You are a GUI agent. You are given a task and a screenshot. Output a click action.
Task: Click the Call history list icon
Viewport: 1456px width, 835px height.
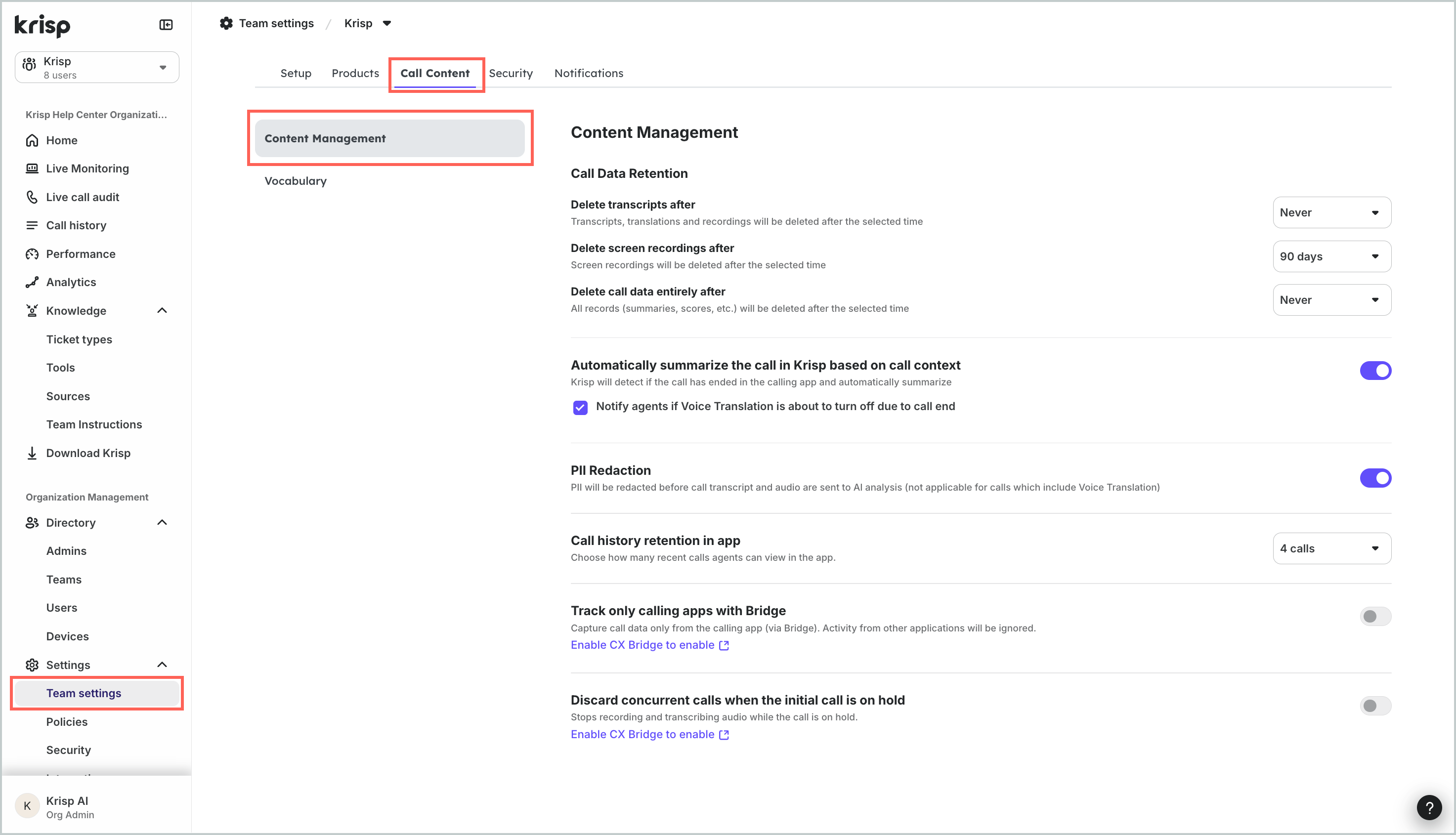32,225
